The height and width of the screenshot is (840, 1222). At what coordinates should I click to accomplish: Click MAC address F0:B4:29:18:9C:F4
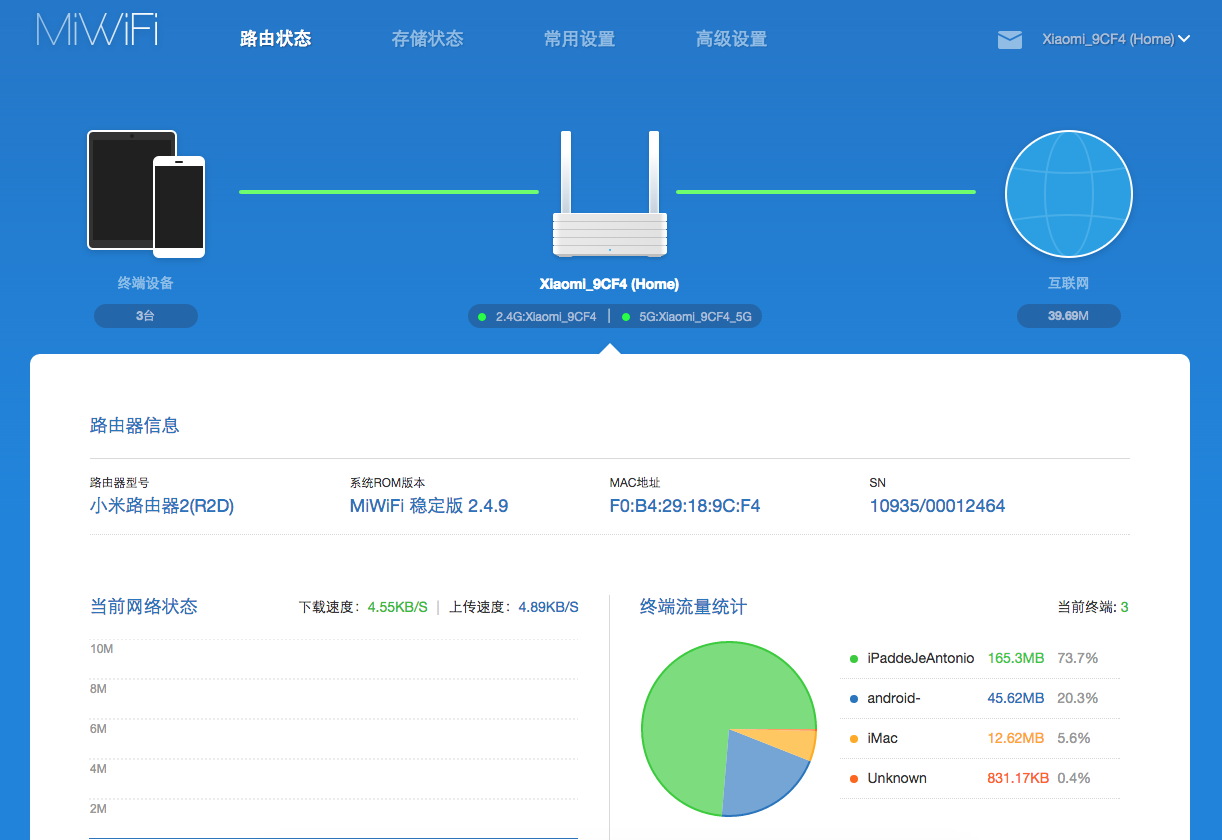(x=685, y=506)
